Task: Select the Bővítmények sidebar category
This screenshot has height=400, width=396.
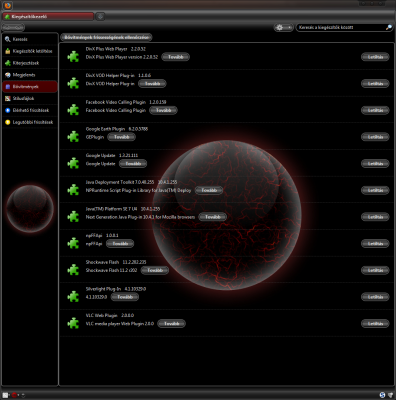Action: [x=30, y=87]
